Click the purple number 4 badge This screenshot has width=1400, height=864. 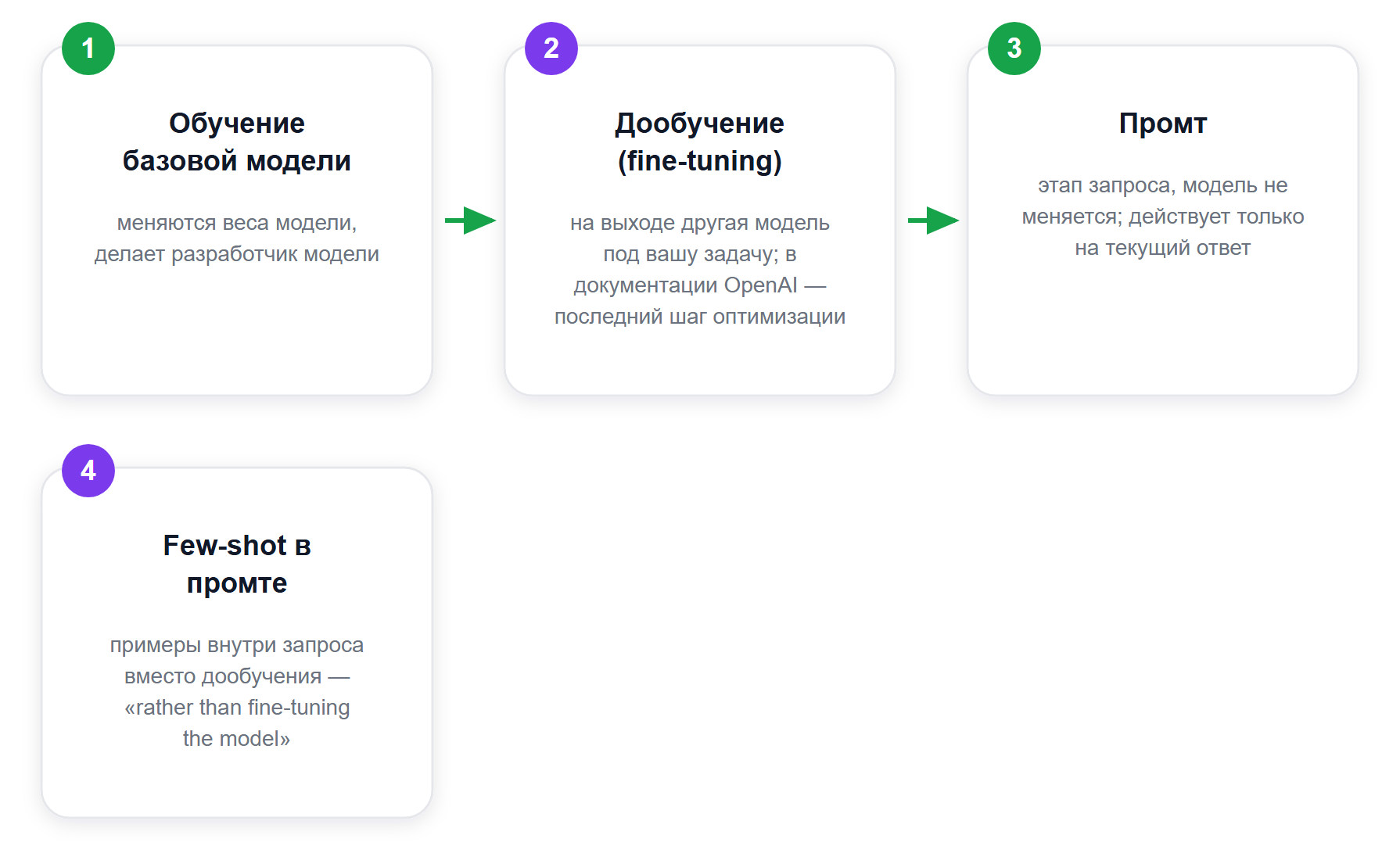coord(88,471)
